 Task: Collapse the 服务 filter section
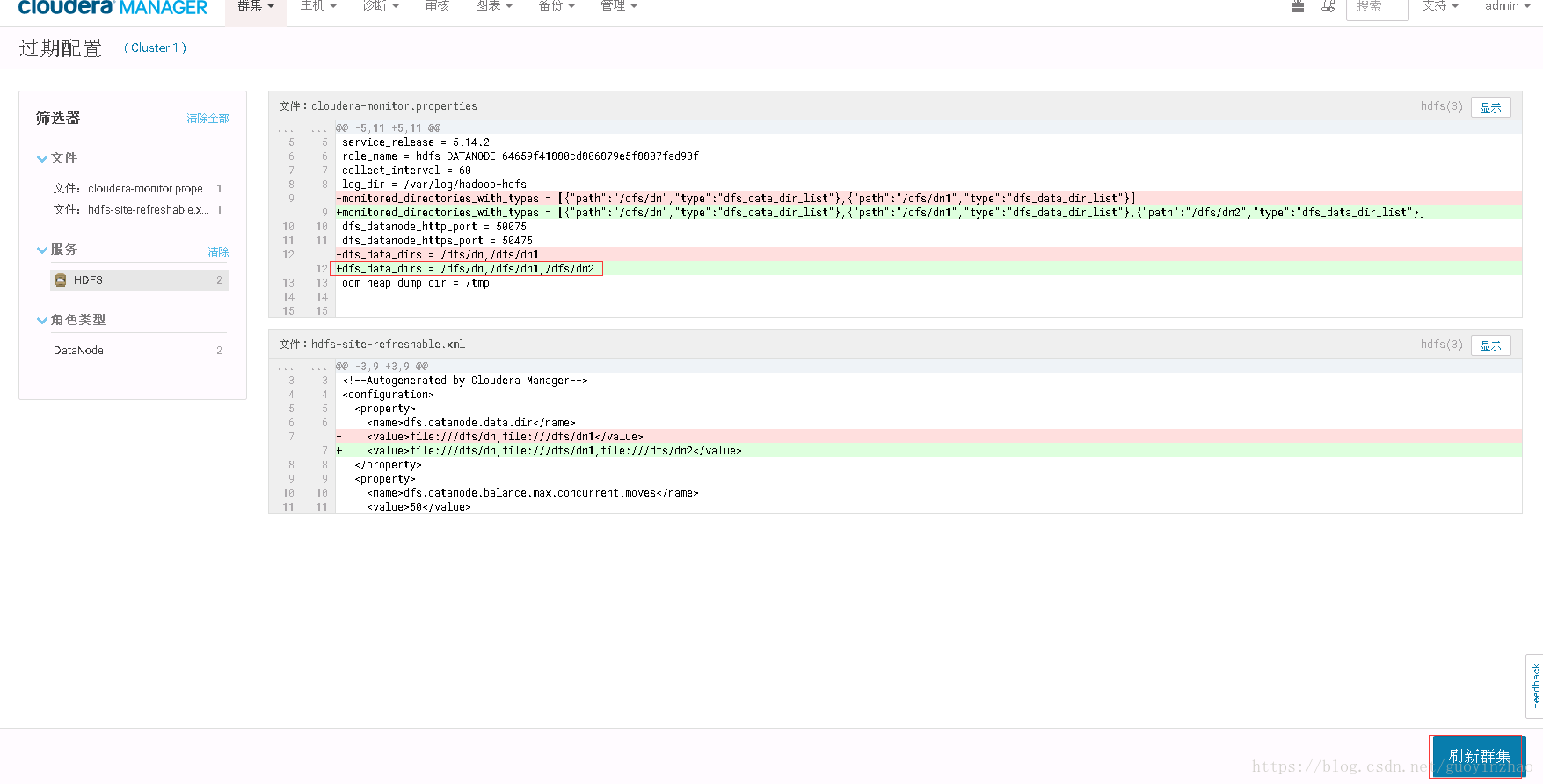coord(57,250)
